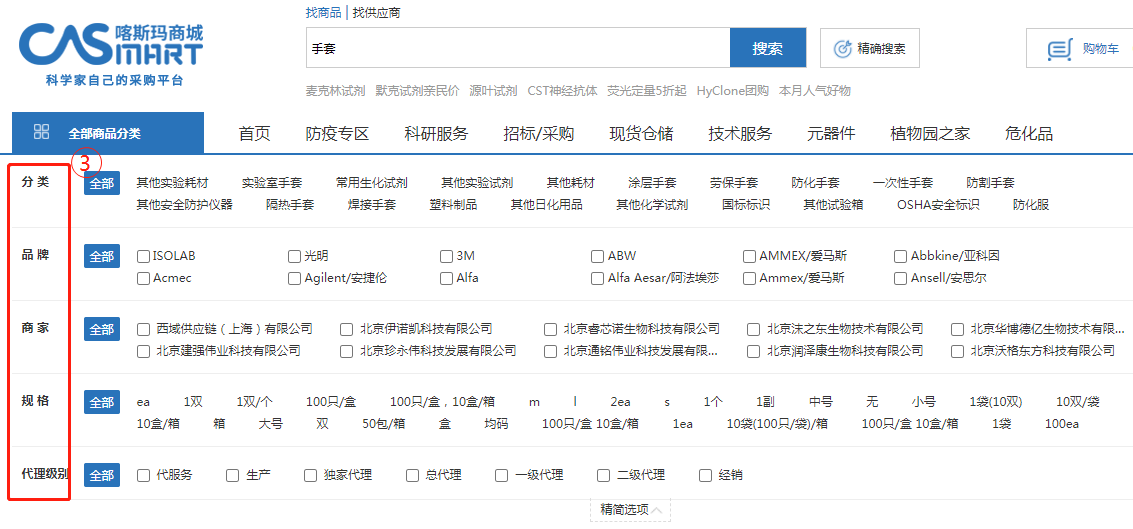Viewport: 1133px width, 529px height.
Task: Click the precise search target icon
Action: click(842, 48)
